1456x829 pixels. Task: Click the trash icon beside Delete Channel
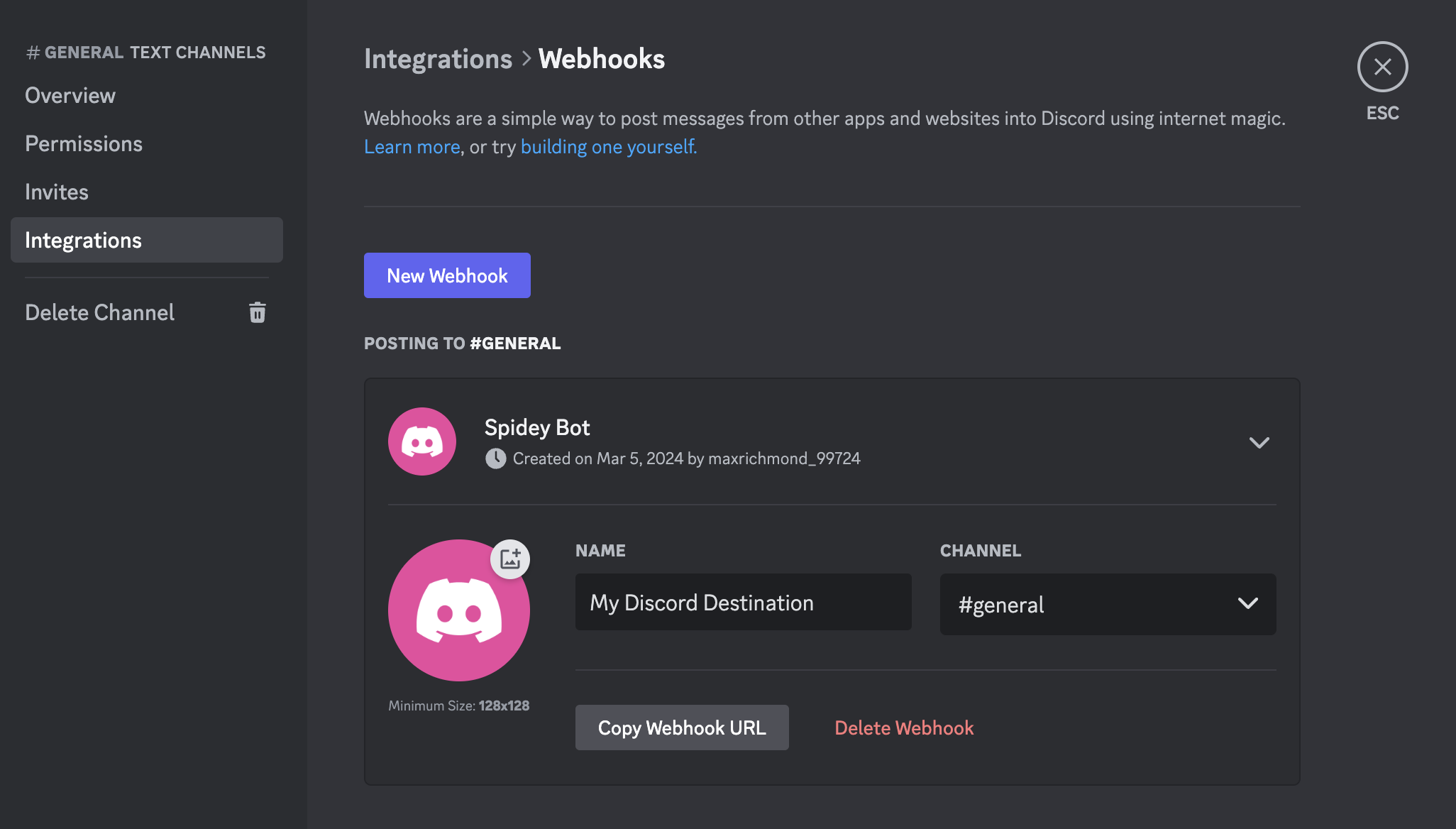point(257,312)
